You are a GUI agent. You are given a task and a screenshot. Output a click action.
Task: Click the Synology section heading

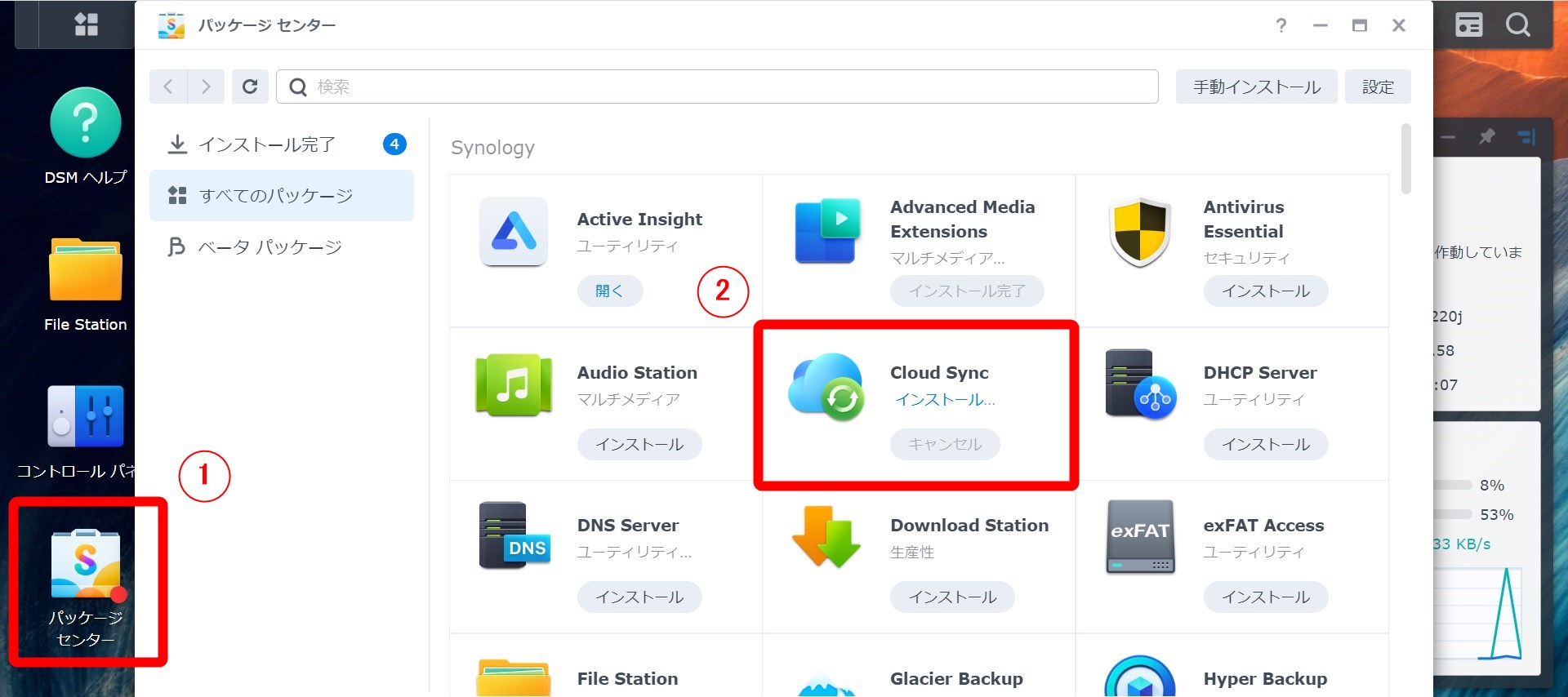coord(492,148)
